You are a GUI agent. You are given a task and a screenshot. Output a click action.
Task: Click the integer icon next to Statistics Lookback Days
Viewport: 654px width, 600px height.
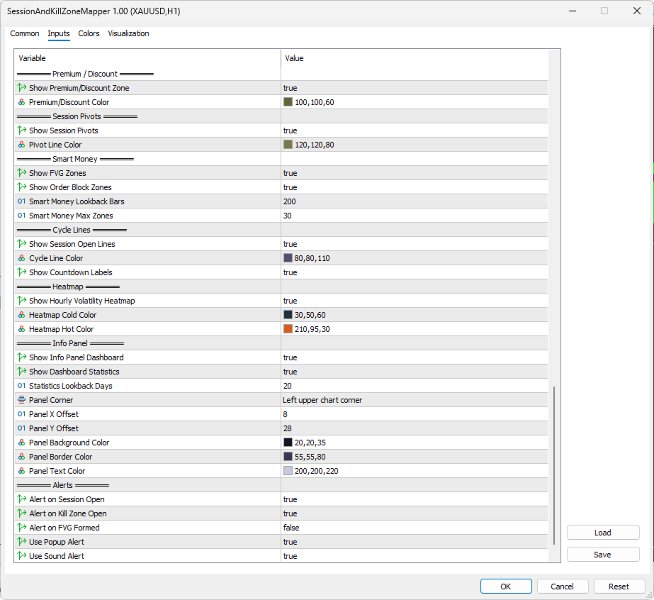pyautogui.click(x=22, y=386)
